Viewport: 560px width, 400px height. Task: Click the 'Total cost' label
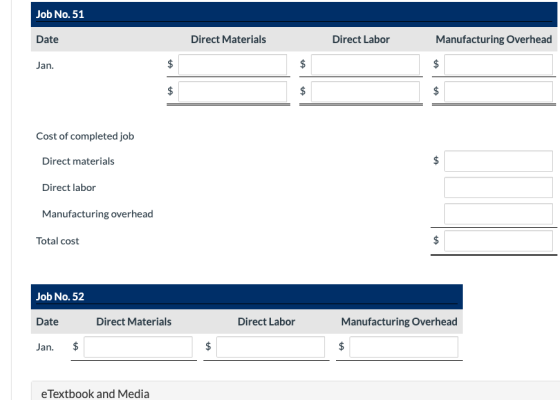click(58, 241)
